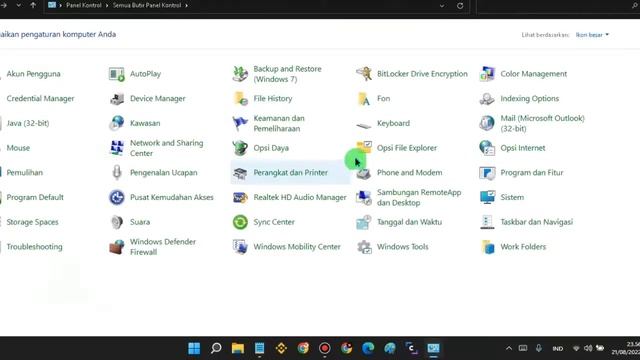Open File History icon
Screen dimensions: 640x360
tap(240, 99)
